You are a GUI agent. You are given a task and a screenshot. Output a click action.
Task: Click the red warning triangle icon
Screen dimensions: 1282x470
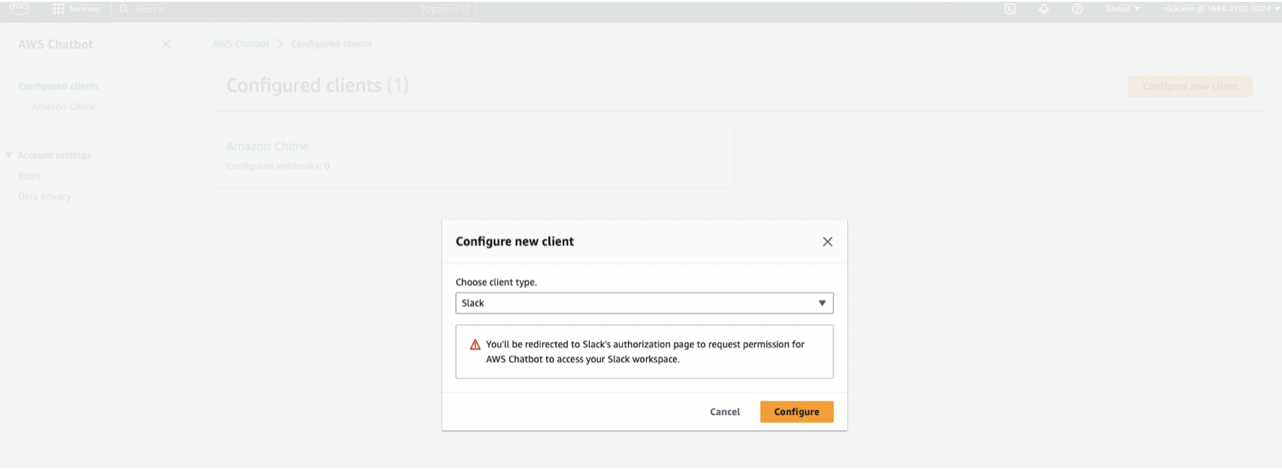point(475,345)
